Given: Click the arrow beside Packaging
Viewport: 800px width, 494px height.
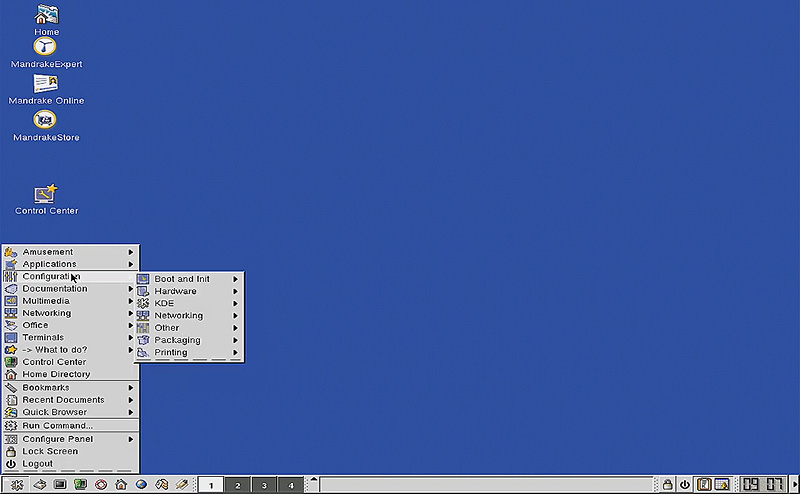Looking at the screenshot, I should 235,340.
